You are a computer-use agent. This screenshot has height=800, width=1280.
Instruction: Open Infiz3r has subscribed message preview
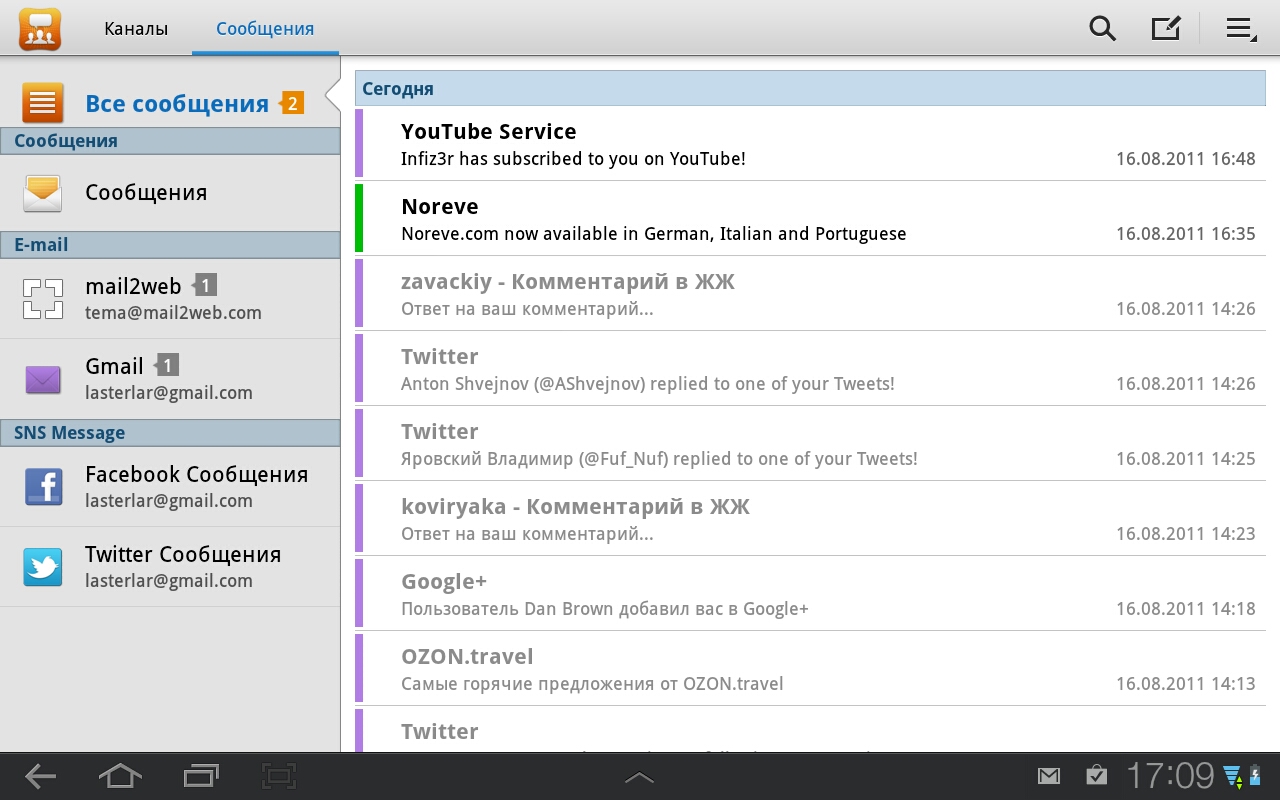[x=573, y=159]
